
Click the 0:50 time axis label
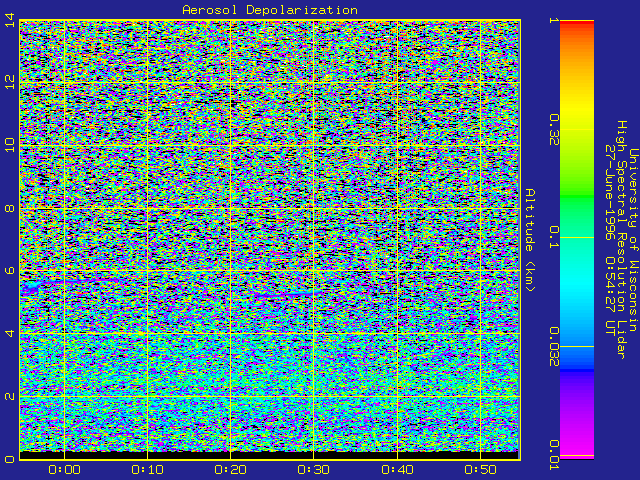point(480,470)
